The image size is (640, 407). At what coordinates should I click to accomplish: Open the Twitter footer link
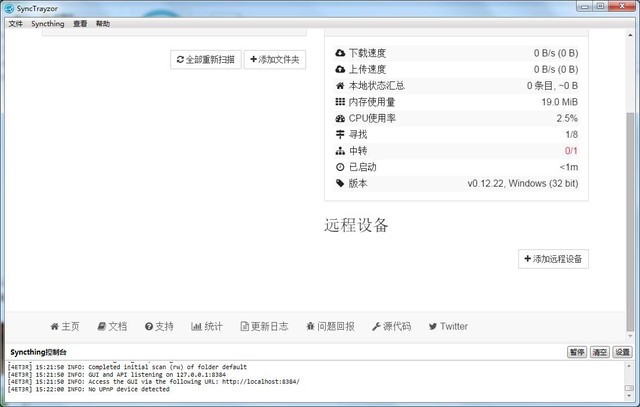point(448,327)
